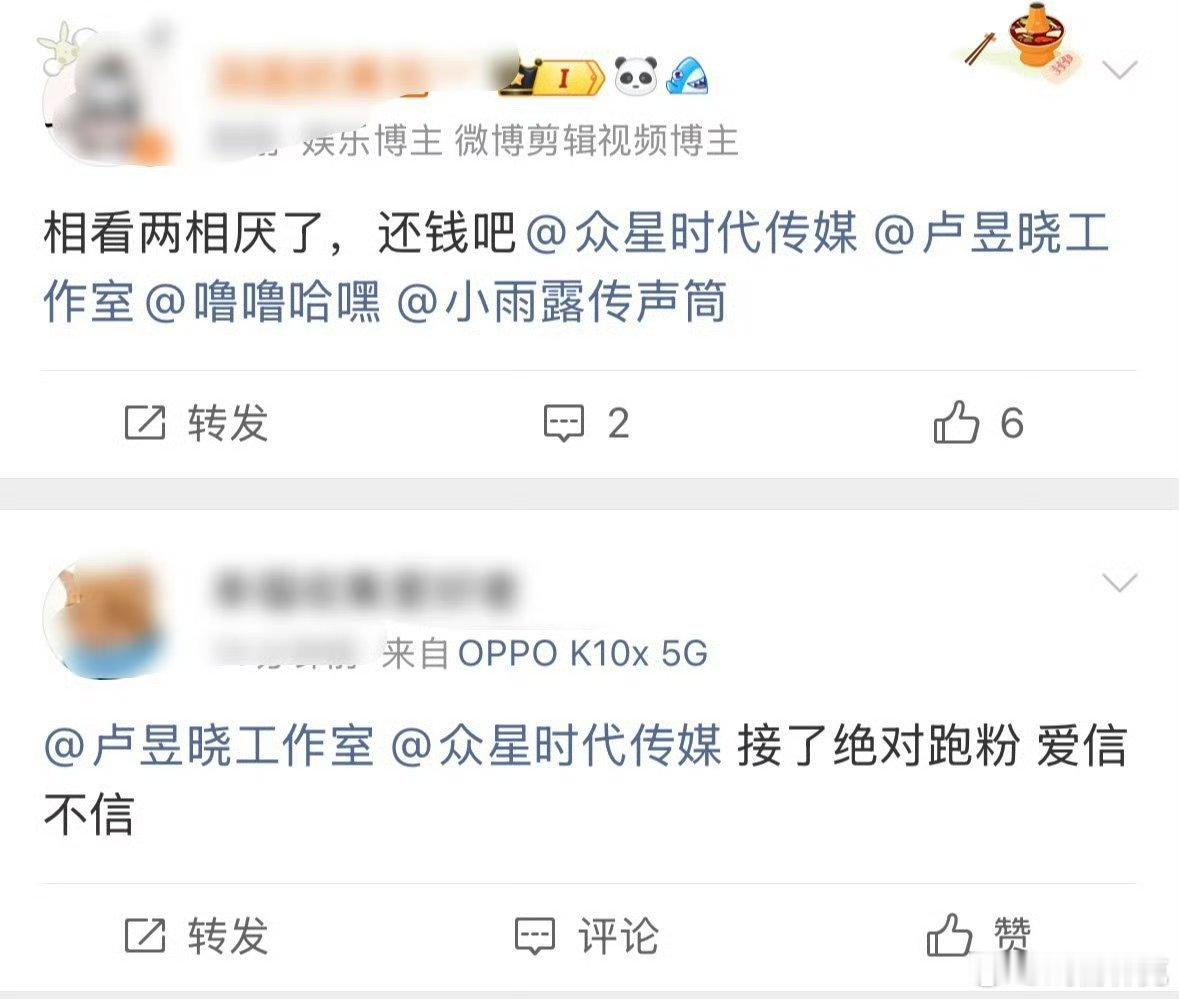Tap the 赞 thumbs-up on the second post
1179x999 pixels.
[978, 935]
